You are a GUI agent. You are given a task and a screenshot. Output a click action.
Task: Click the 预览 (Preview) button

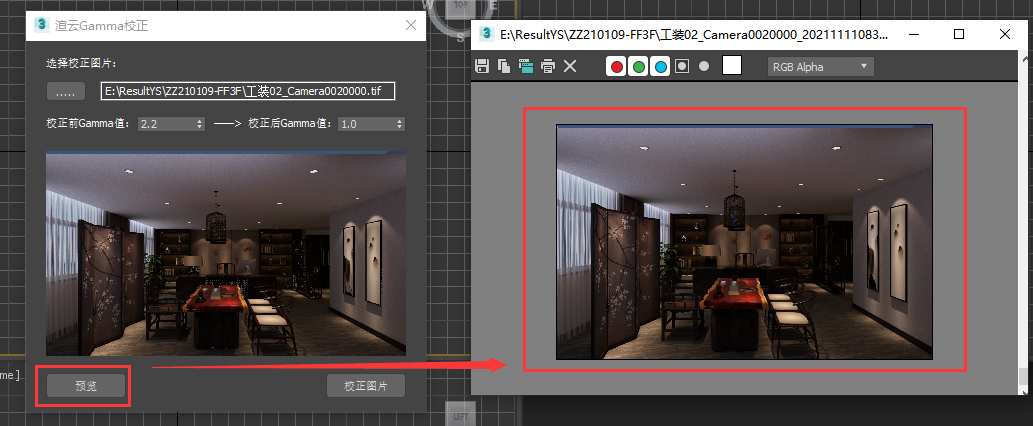coord(86,386)
